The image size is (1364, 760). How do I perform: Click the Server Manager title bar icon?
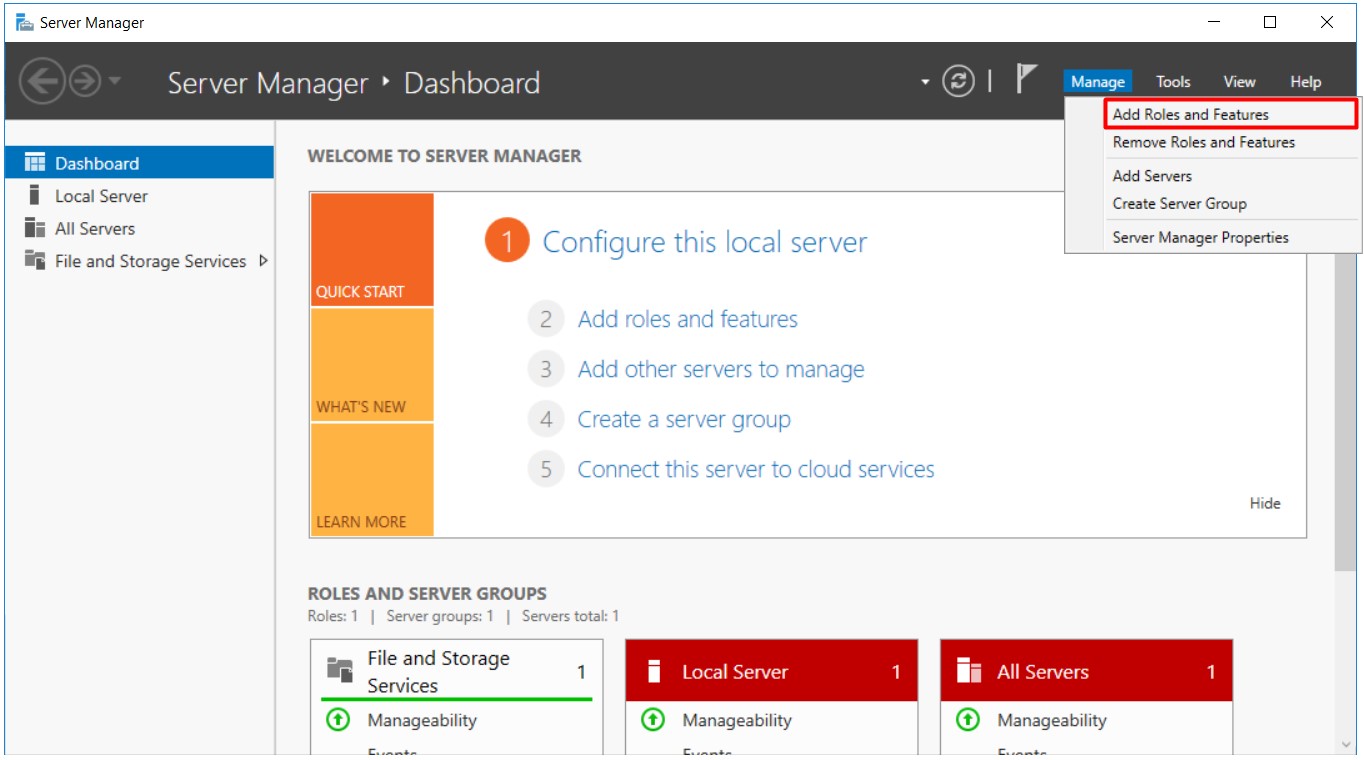24,22
